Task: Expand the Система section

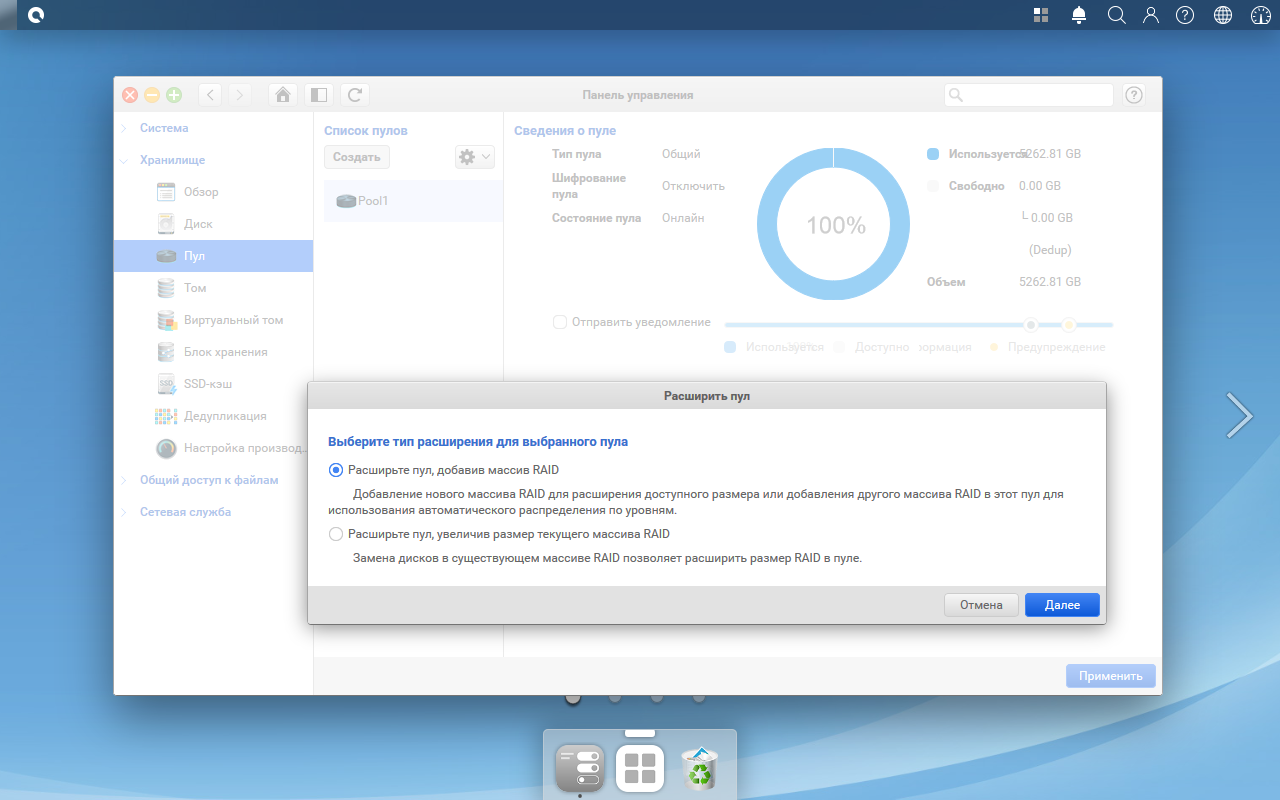Action: tap(164, 128)
